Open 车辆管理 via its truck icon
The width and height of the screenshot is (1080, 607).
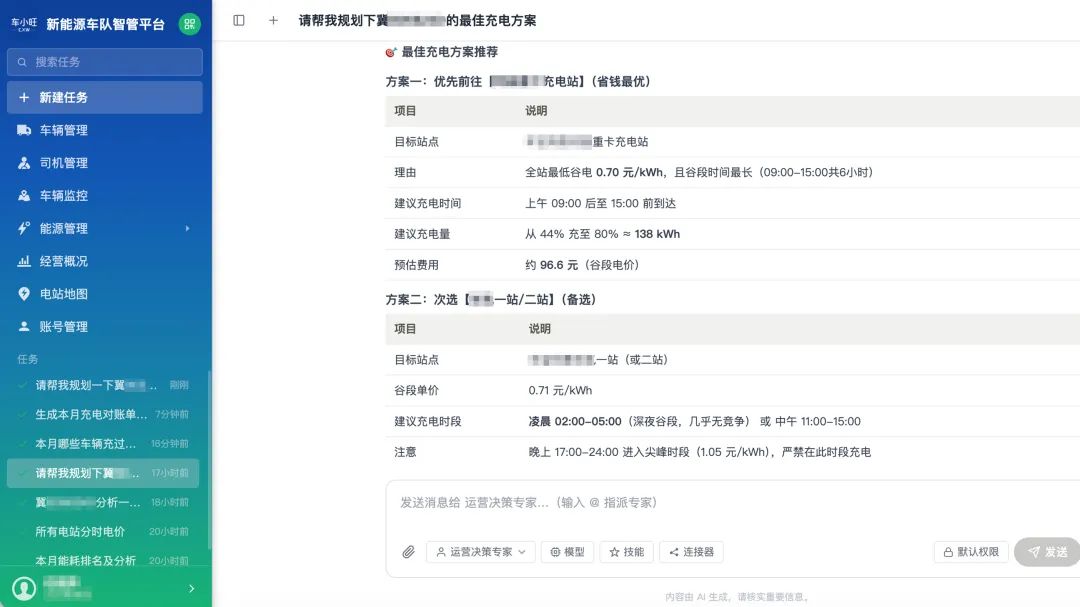pyautogui.click(x=24, y=130)
